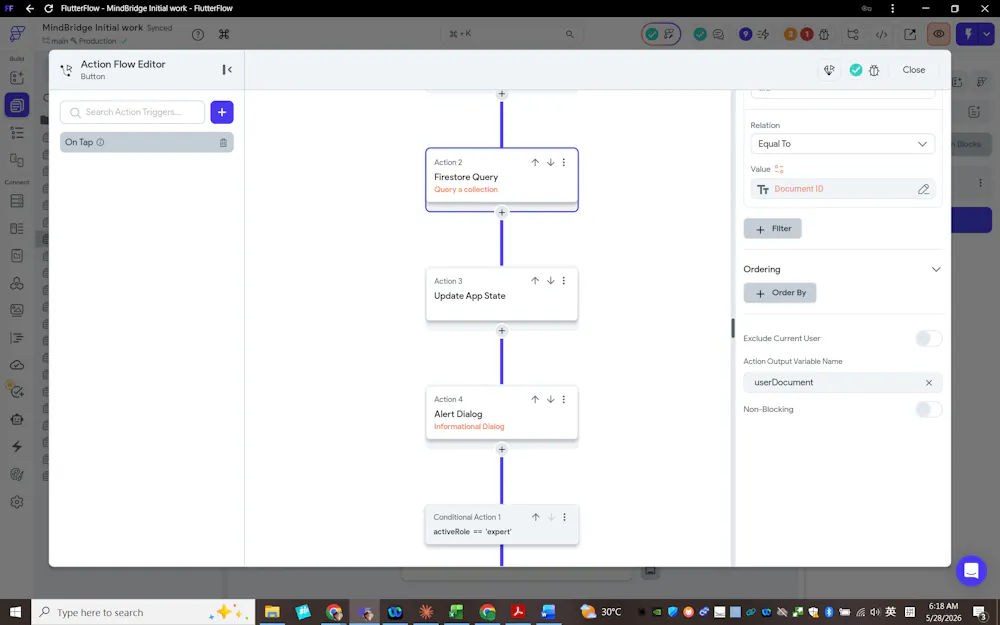Click the preview eye button in top bar

click(x=938, y=34)
